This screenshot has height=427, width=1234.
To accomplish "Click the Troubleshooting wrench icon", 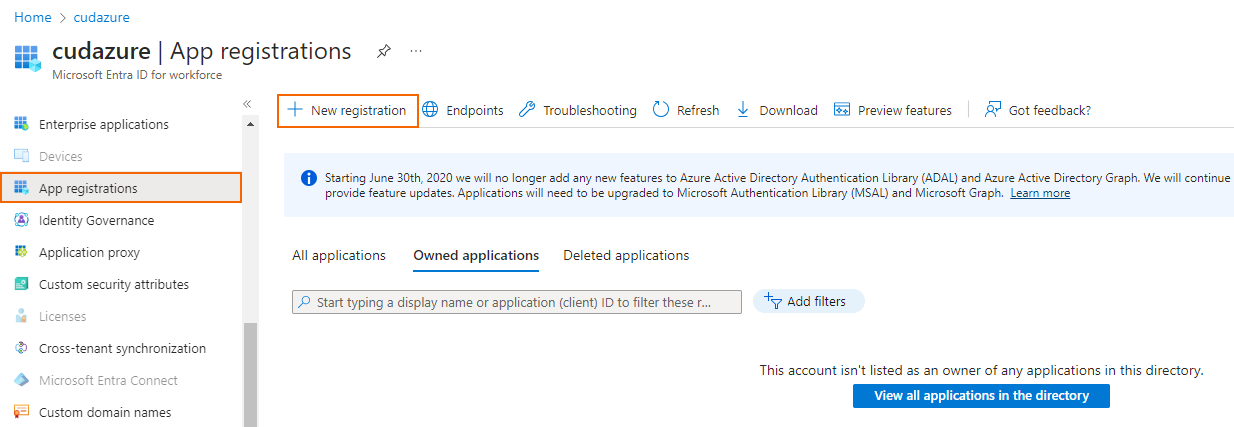I will coord(527,110).
